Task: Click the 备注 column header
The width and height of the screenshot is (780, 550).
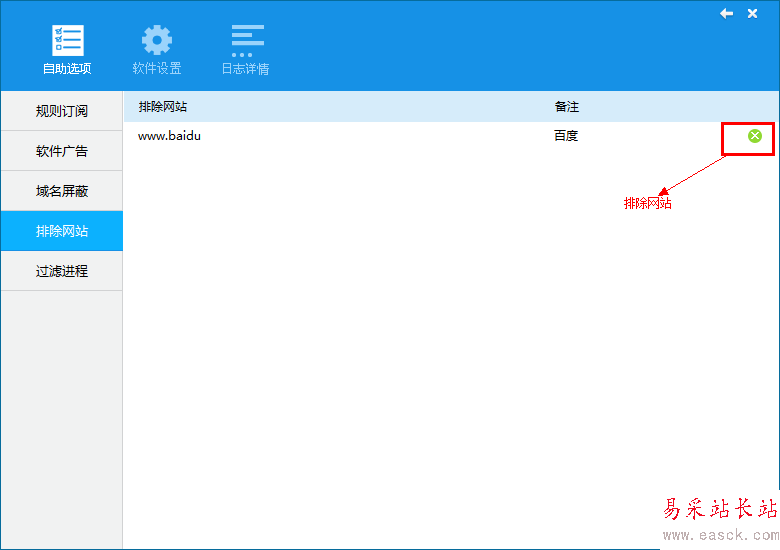Action: [x=567, y=106]
